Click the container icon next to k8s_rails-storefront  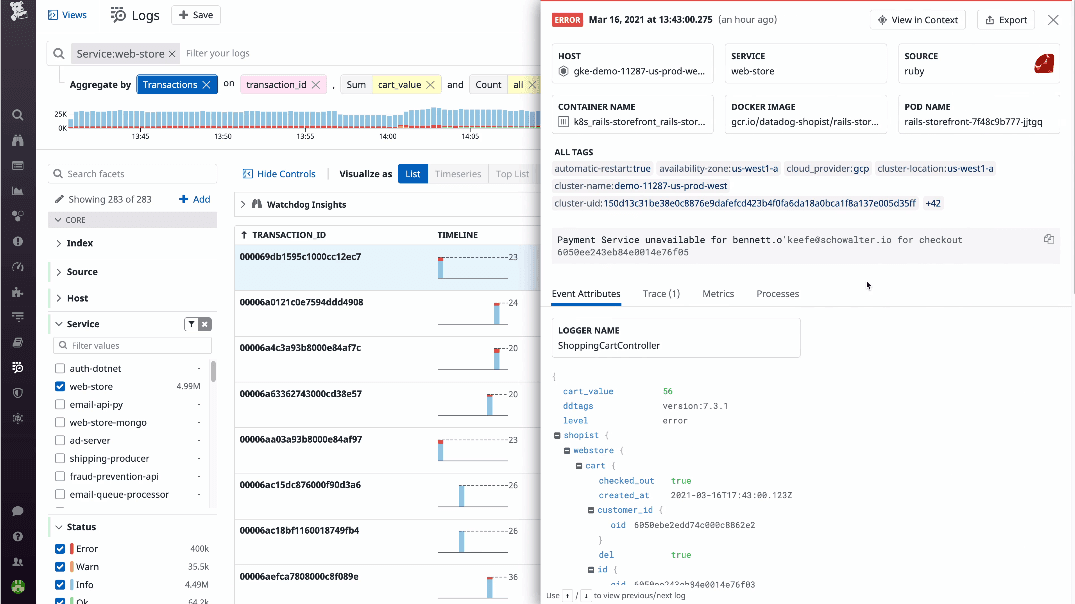[564, 122]
